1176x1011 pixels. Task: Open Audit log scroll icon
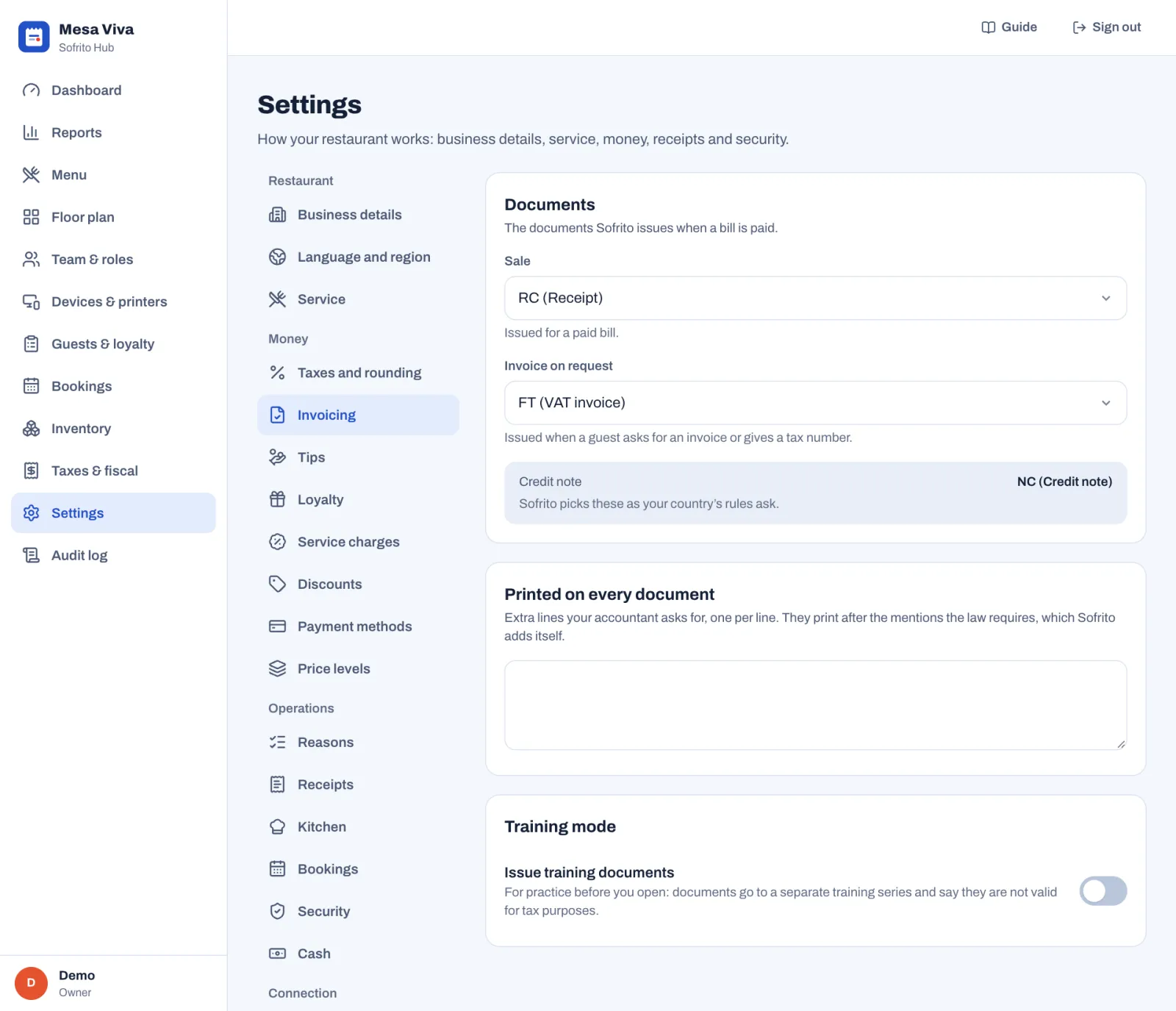point(31,555)
